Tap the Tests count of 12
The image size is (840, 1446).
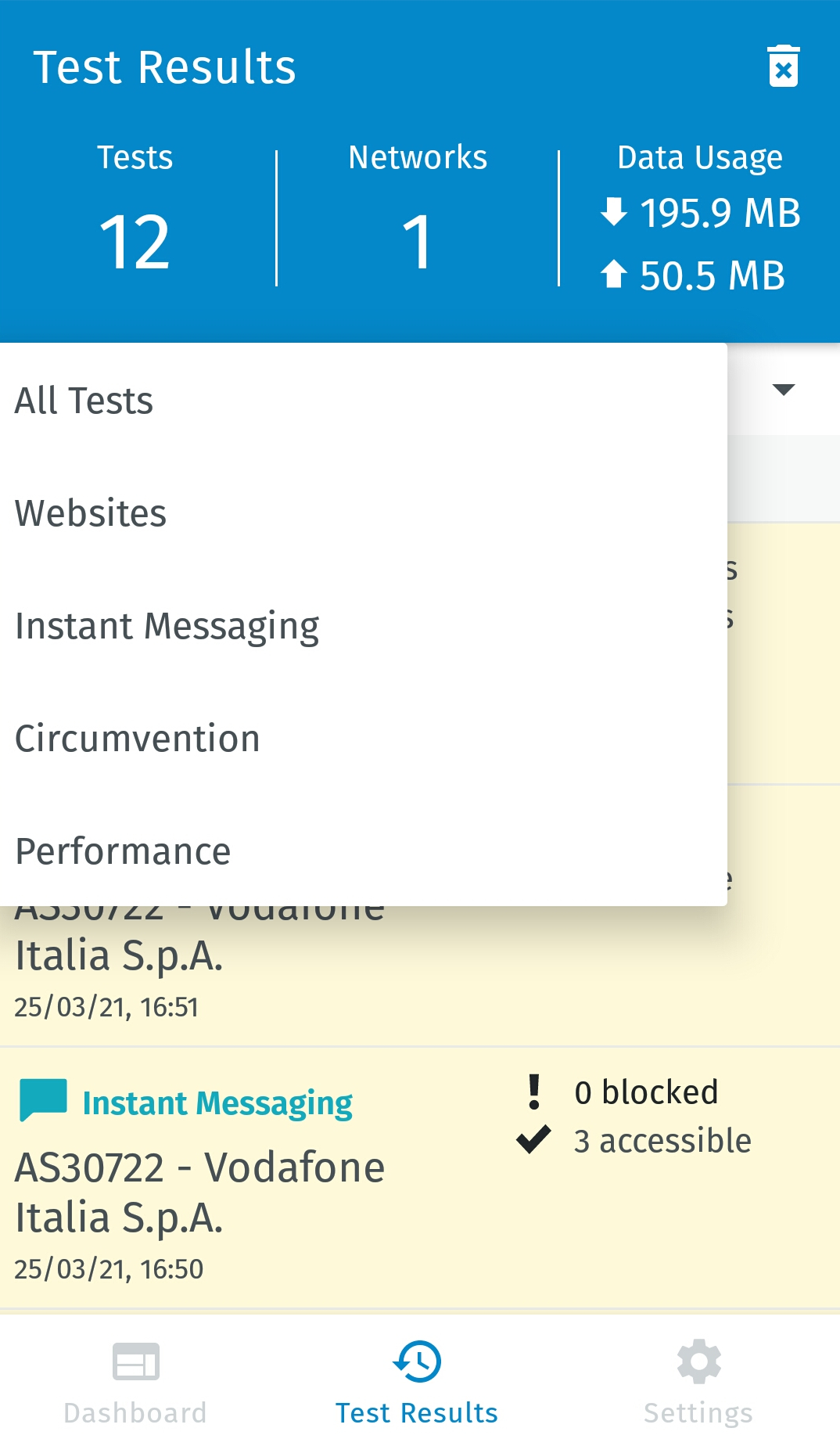pyautogui.click(x=135, y=243)
